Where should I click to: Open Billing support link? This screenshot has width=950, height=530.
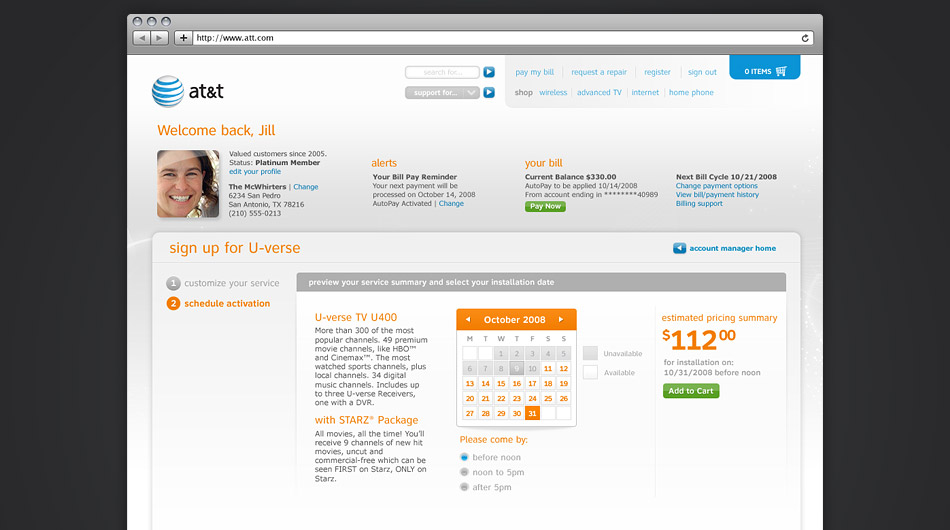699,204
